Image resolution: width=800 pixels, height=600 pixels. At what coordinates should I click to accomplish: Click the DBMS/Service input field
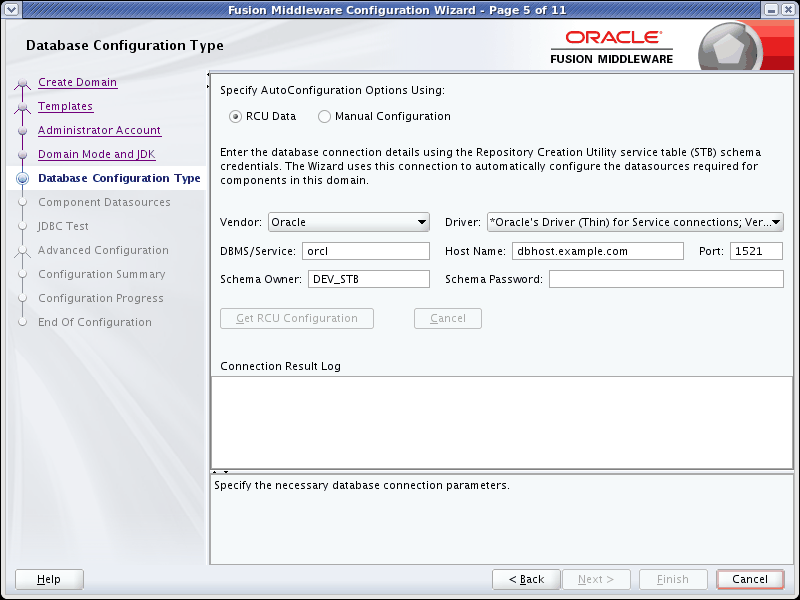(x=366, y=251)
